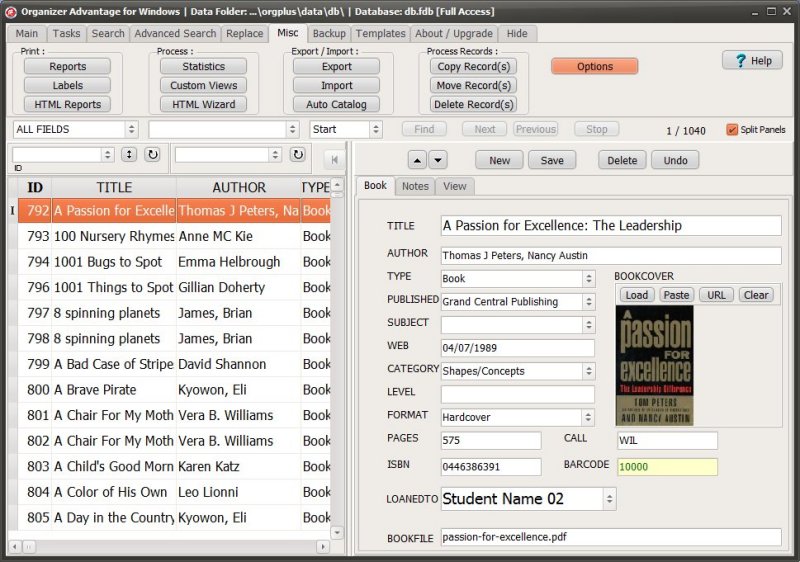Click the refresh icon next to ID filter
800x562 pixels.
click(152, 155)
